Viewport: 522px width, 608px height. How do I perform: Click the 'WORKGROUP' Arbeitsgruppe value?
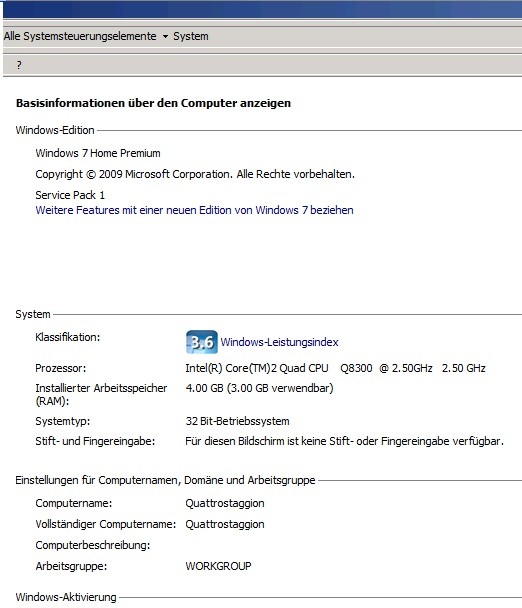pyautogui.click(x=218, y=566)
